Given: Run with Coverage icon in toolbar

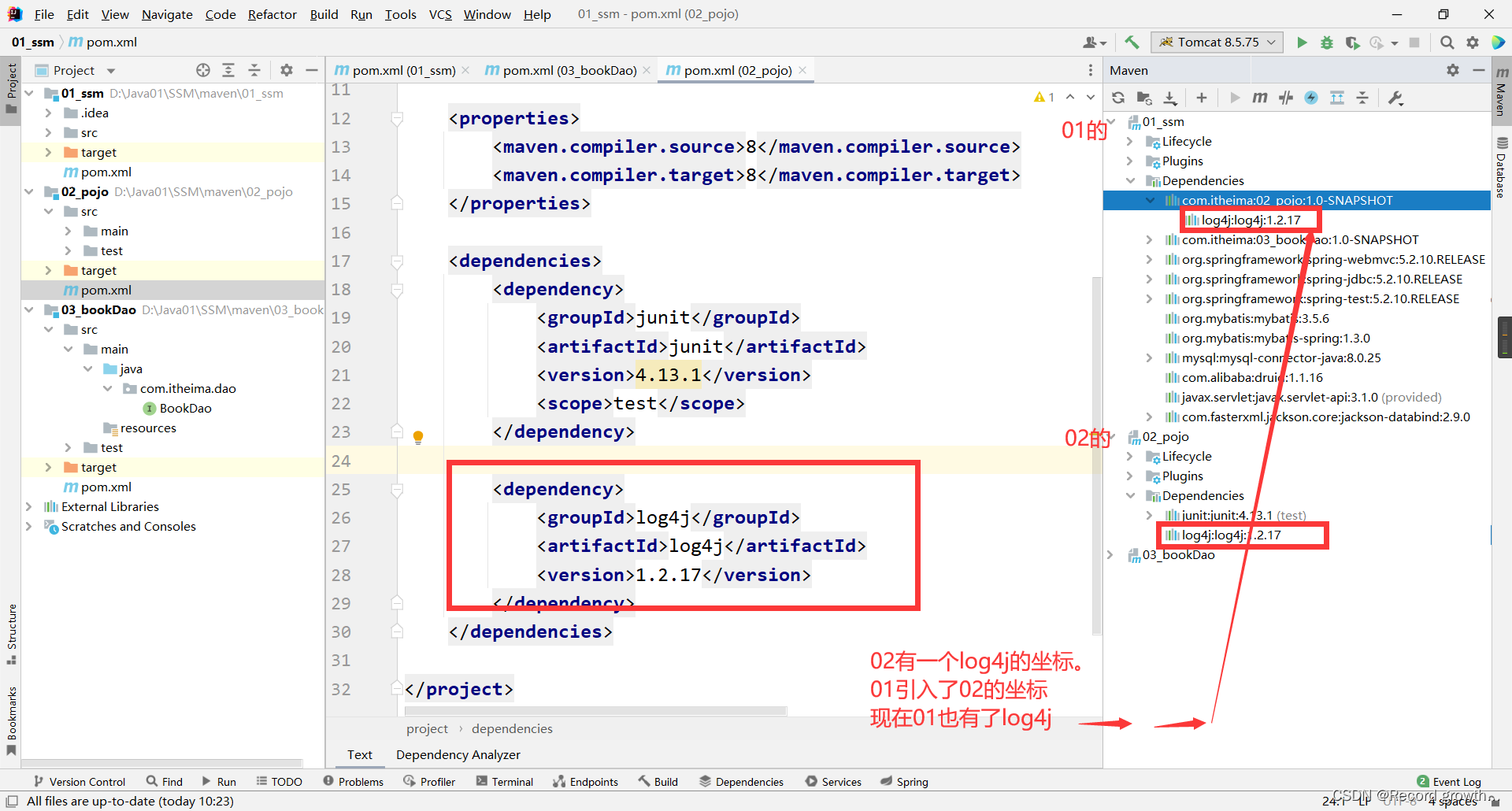Looking at the screenshot, I should (x=1352, y=43).
